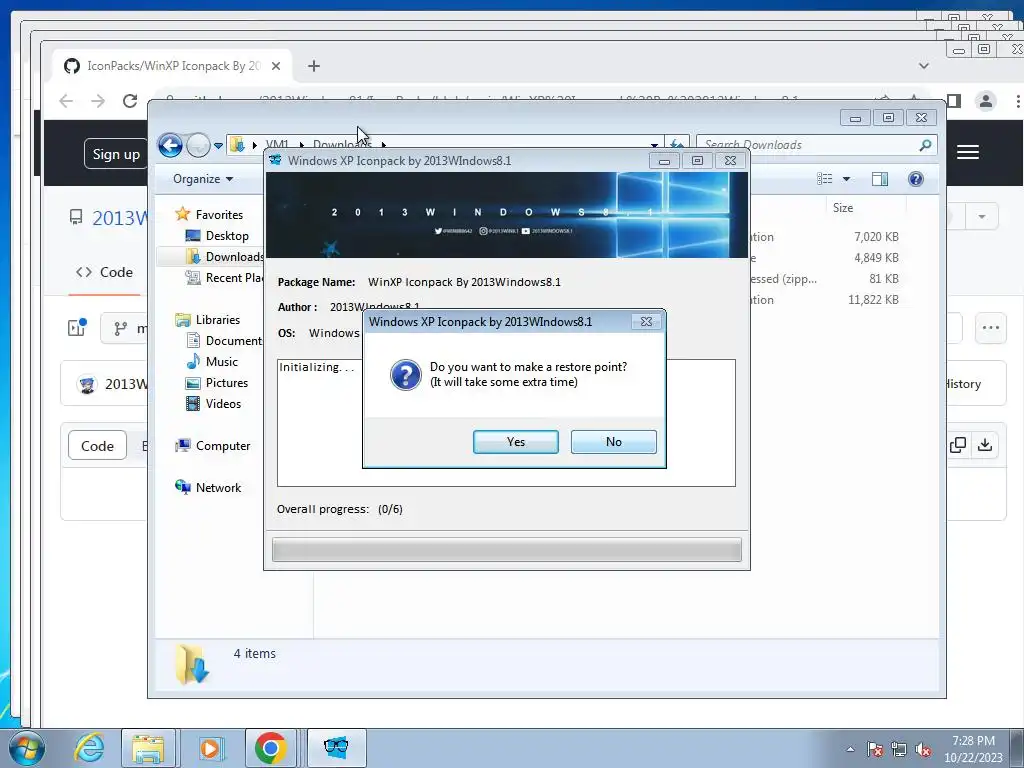This screenshot has height=768, width=1024.
Task: Click the installer title bar icon
Action: 276,160
